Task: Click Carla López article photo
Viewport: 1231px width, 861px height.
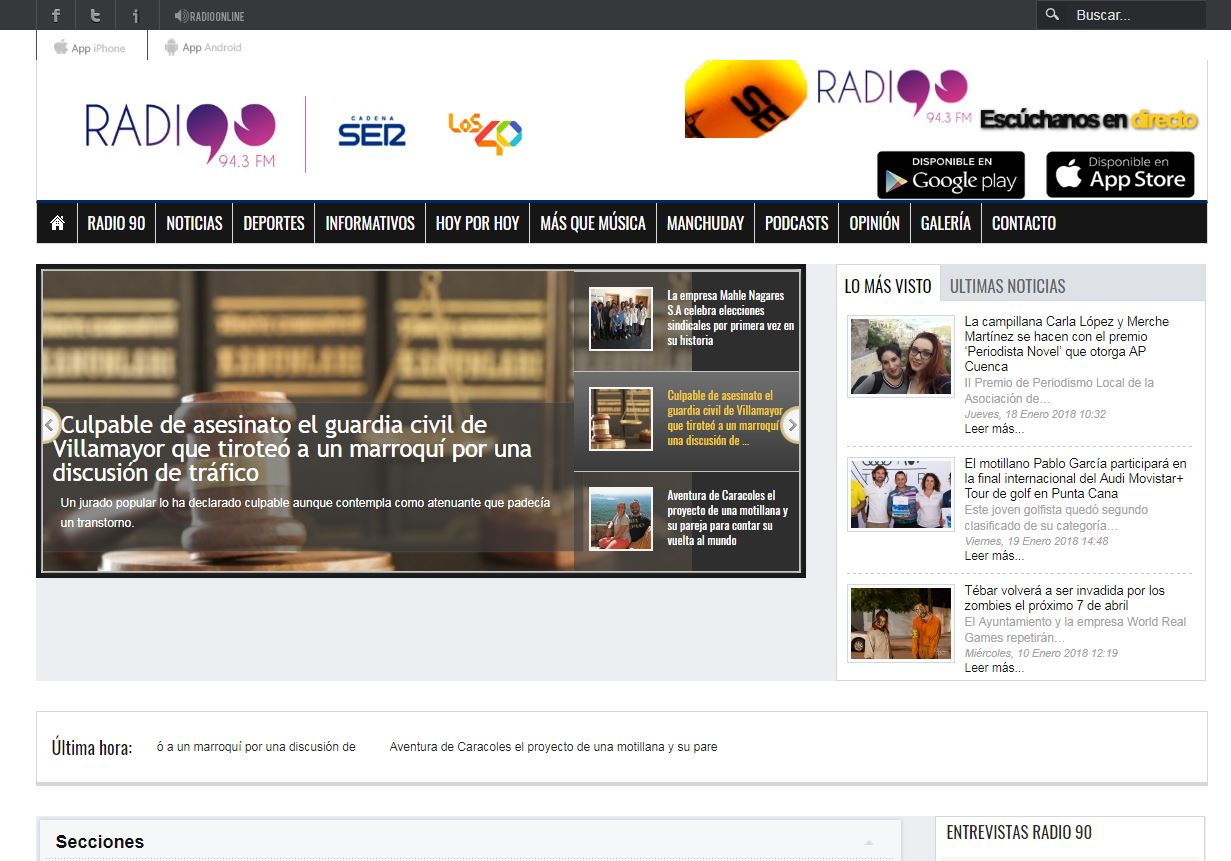Action: 901,357
